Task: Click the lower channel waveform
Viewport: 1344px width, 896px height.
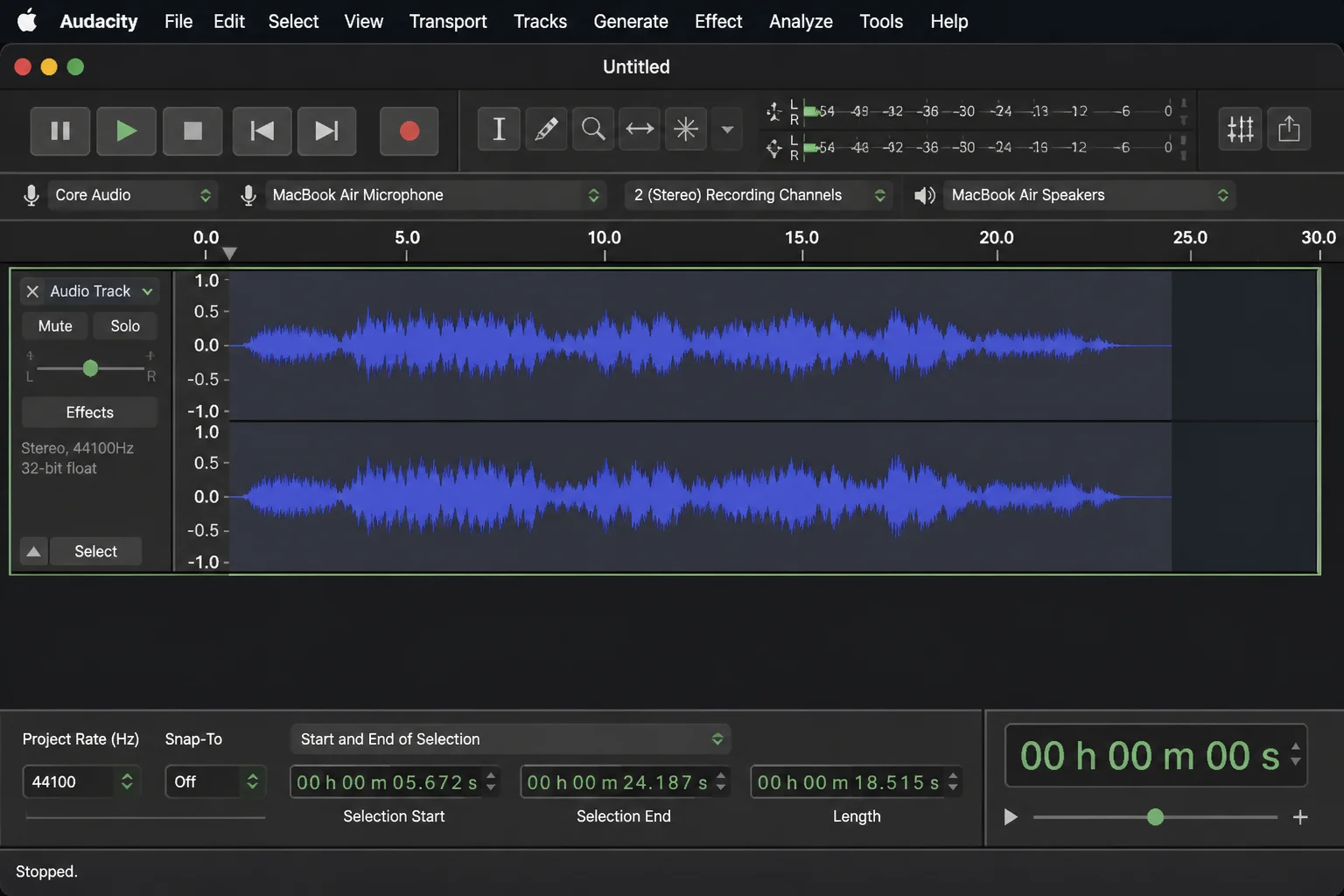Action: click(x=700, y=497)
